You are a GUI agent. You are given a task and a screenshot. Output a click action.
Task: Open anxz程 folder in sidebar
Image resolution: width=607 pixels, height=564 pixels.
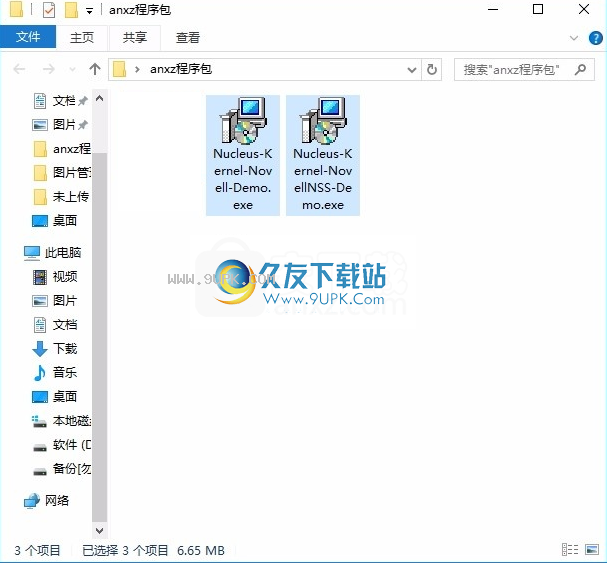tap(62, 149)
